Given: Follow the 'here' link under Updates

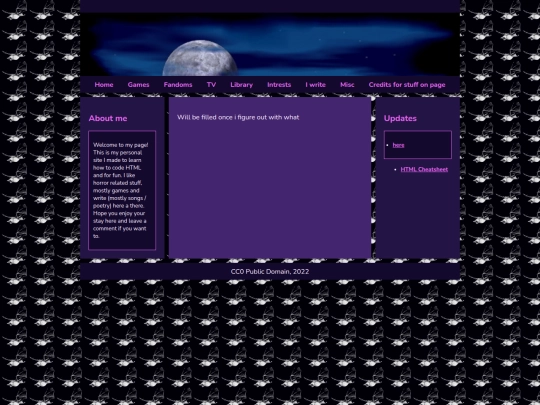Looking at the screenshot, I should tap(398, 145).
